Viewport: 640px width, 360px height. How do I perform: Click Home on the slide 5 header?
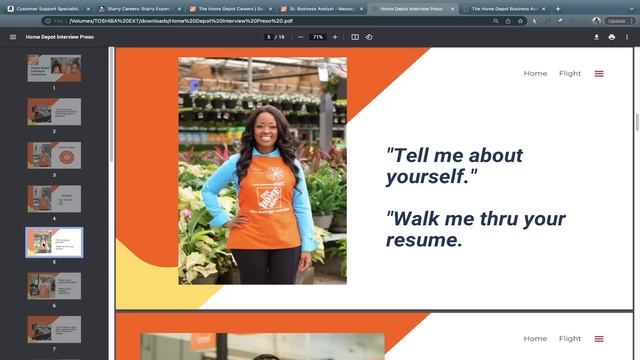coord(535,73)
